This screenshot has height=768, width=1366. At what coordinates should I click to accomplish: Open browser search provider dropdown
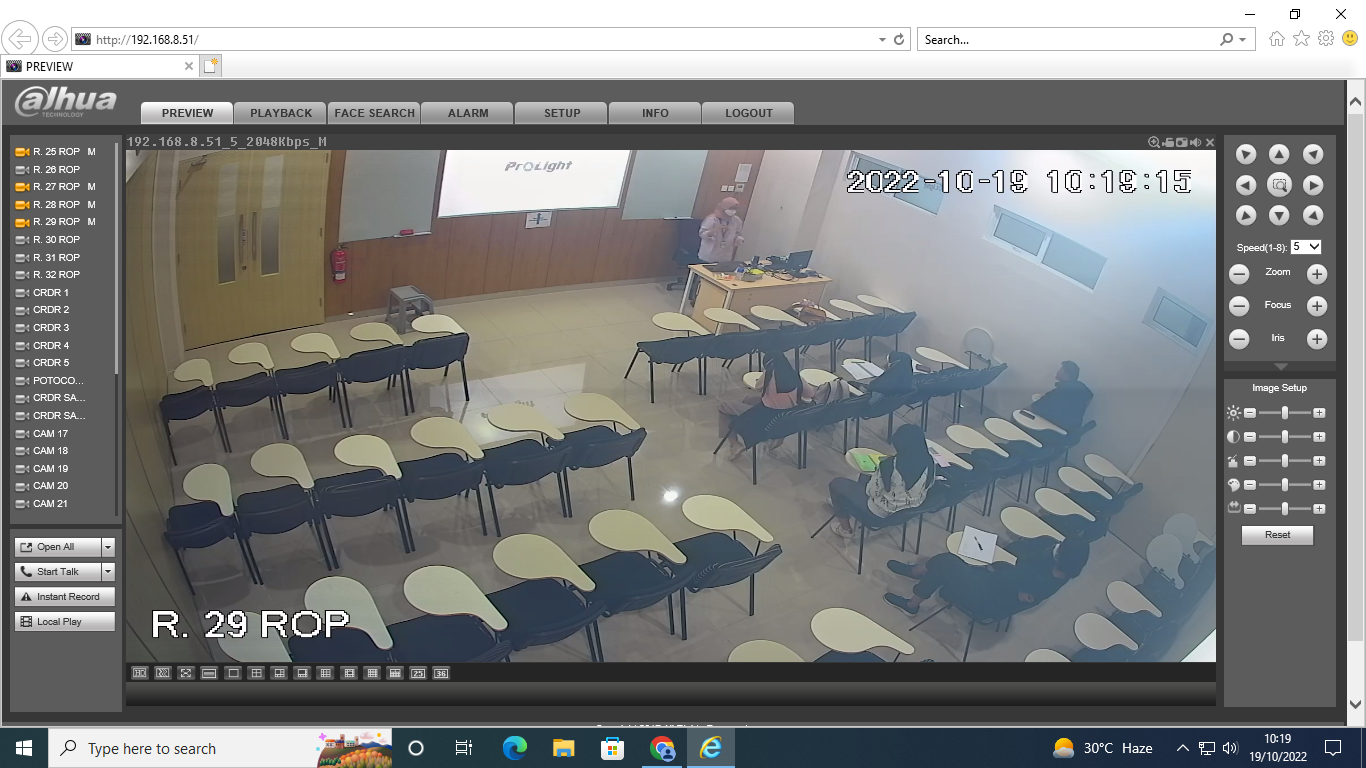[x=1243, y=40]
